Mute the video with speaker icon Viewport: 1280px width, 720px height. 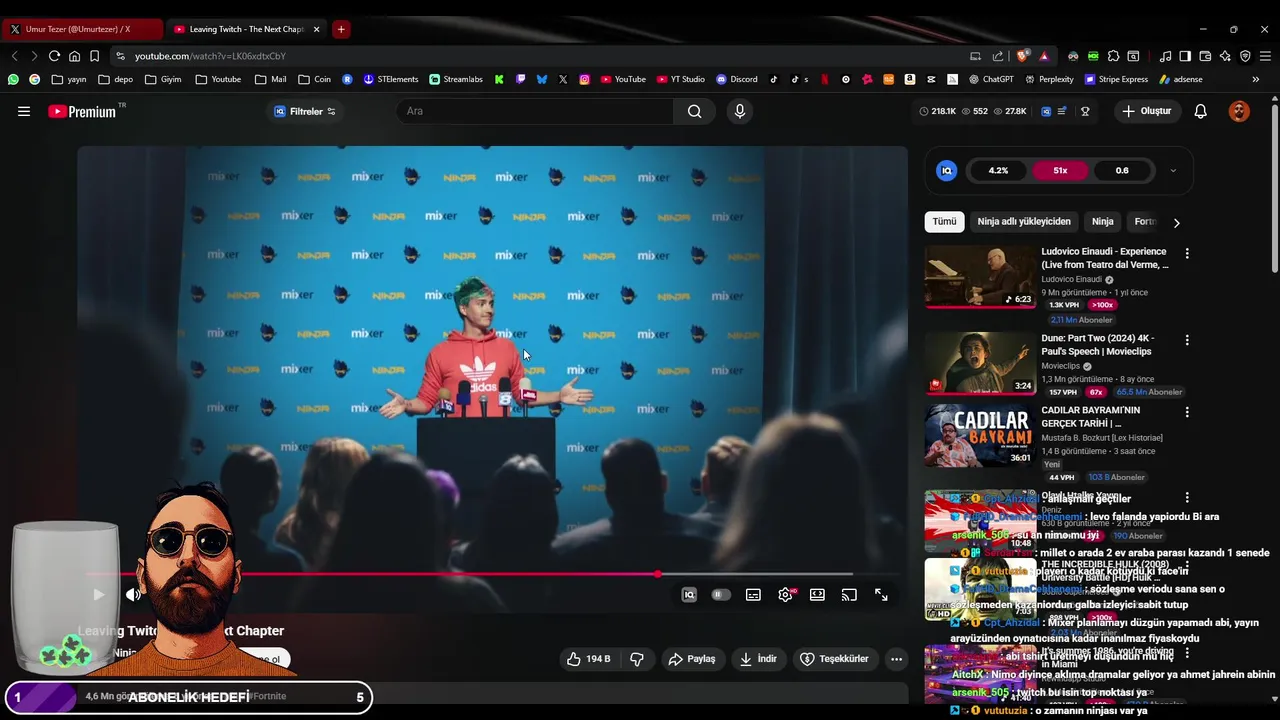[x=132, y=595]
